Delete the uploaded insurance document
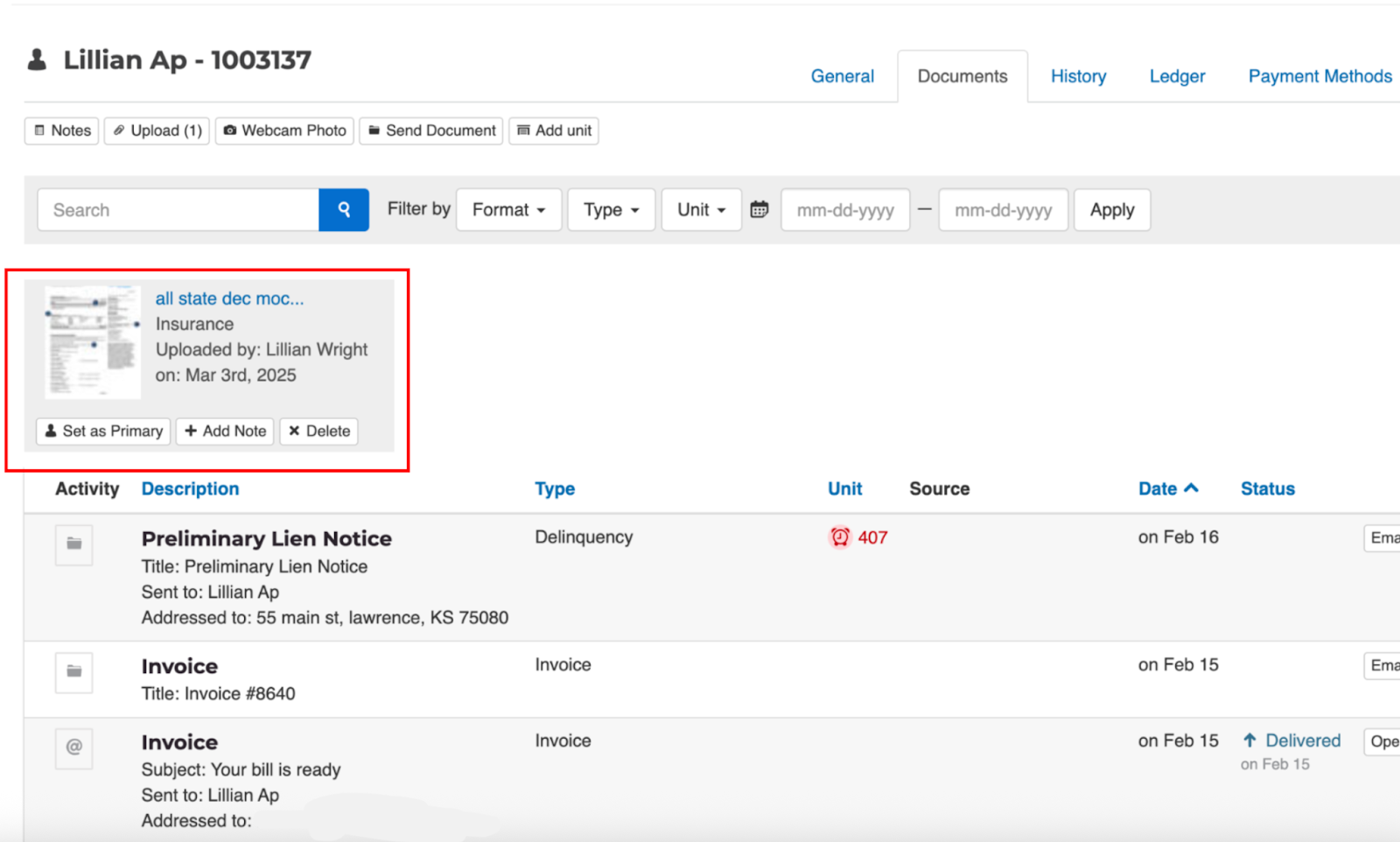 tap(318, 431)
